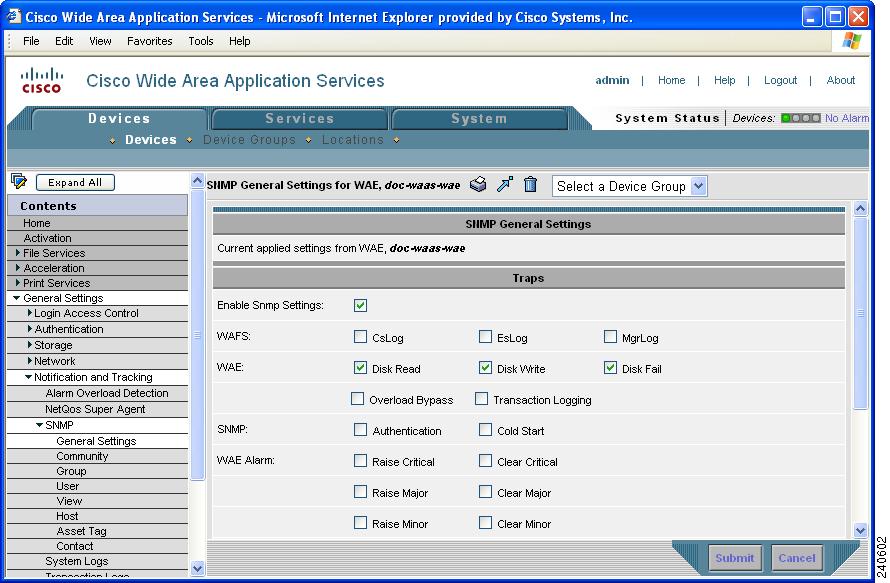Click scroll down arrow of contents pane
The width and height of the screenshot is (890, 583).
coord(197,568)
